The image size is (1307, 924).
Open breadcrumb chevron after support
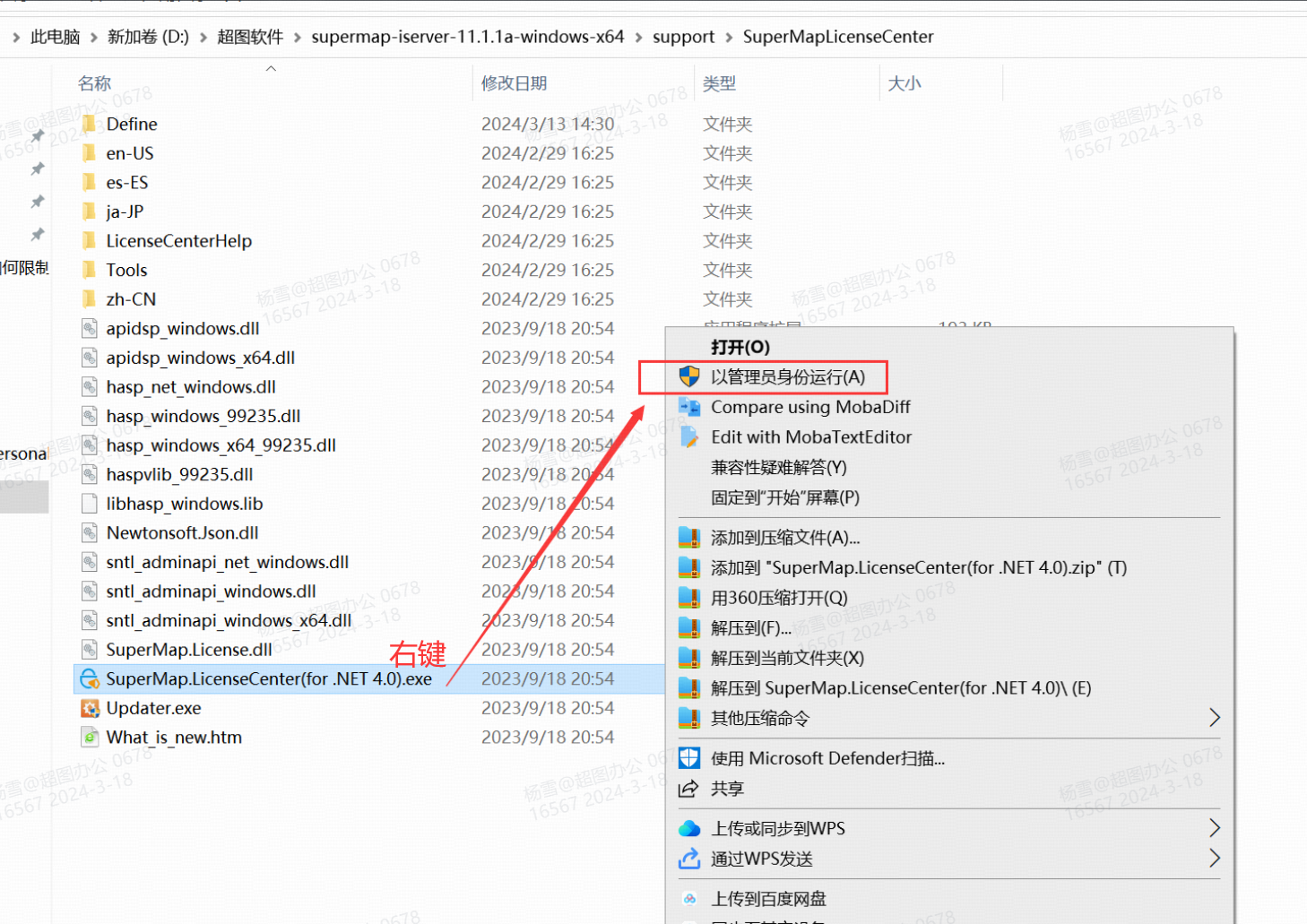point(729,37)
